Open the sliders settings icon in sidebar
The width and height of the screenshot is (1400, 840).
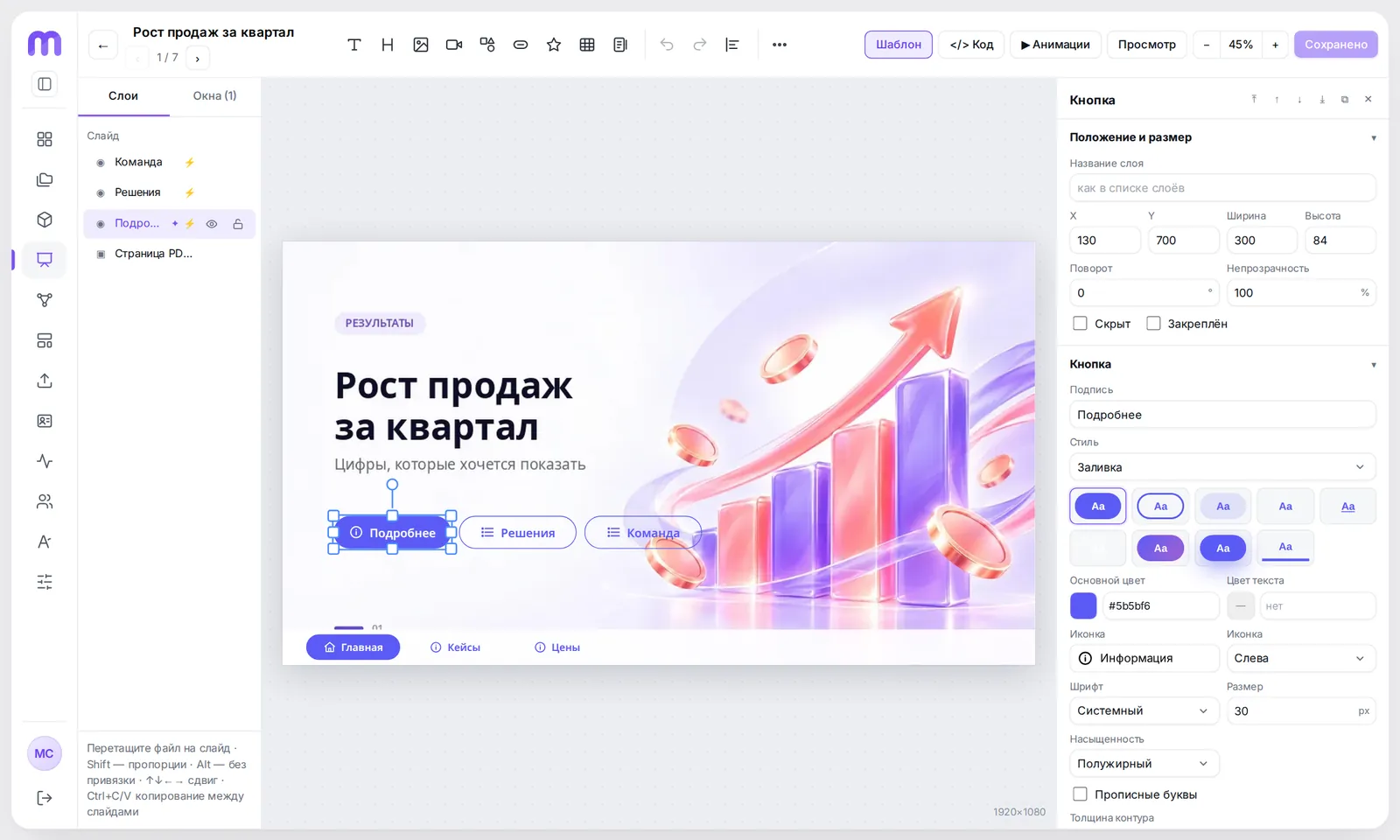coord(45,582)
